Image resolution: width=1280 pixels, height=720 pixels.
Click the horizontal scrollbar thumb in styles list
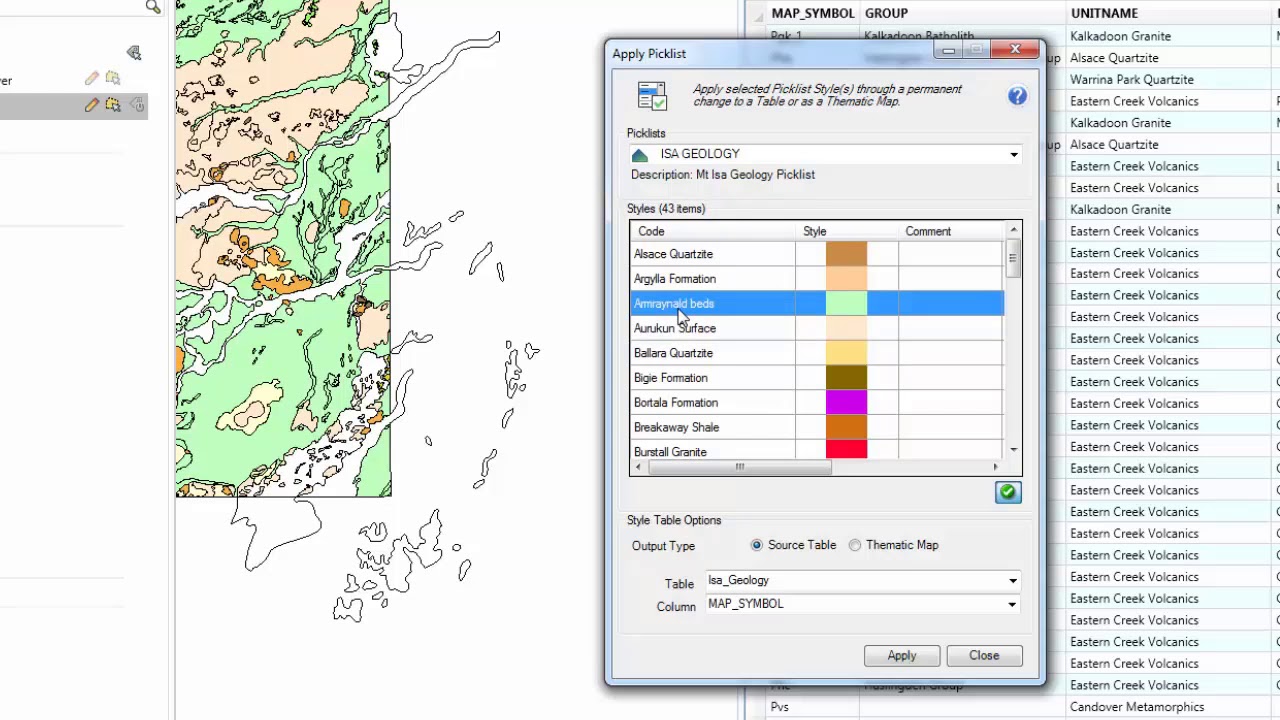pos(739,467)
